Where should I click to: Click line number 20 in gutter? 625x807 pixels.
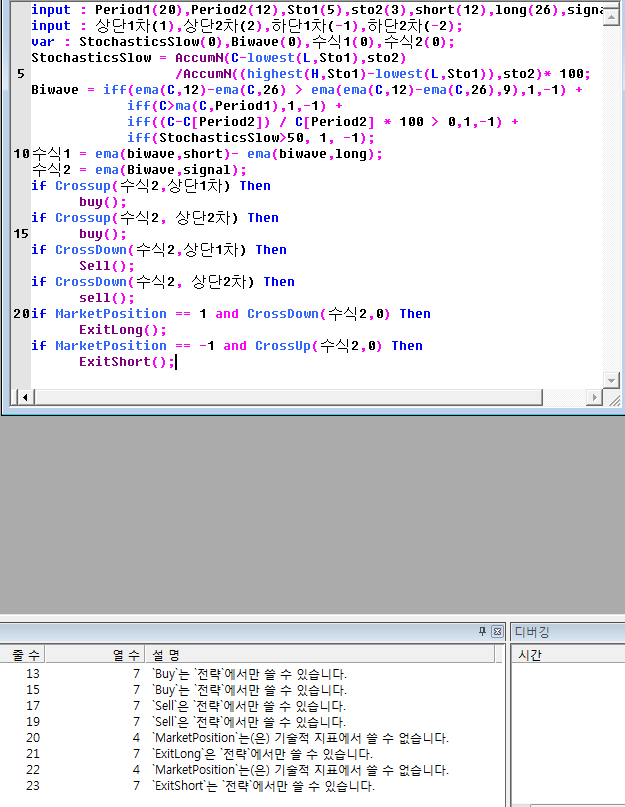(22, 313)
